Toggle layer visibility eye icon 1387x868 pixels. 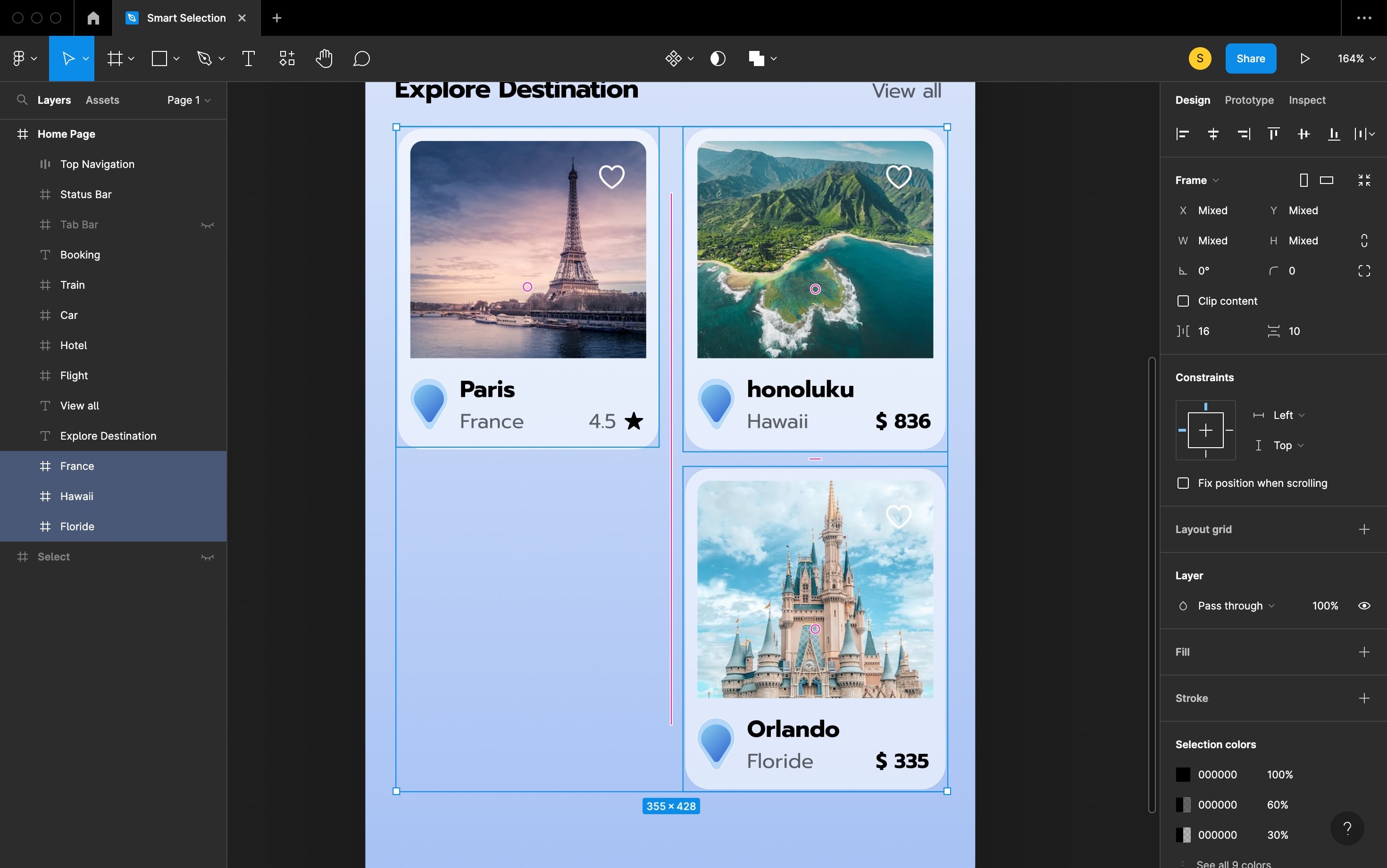click(x=1364, y=606)
